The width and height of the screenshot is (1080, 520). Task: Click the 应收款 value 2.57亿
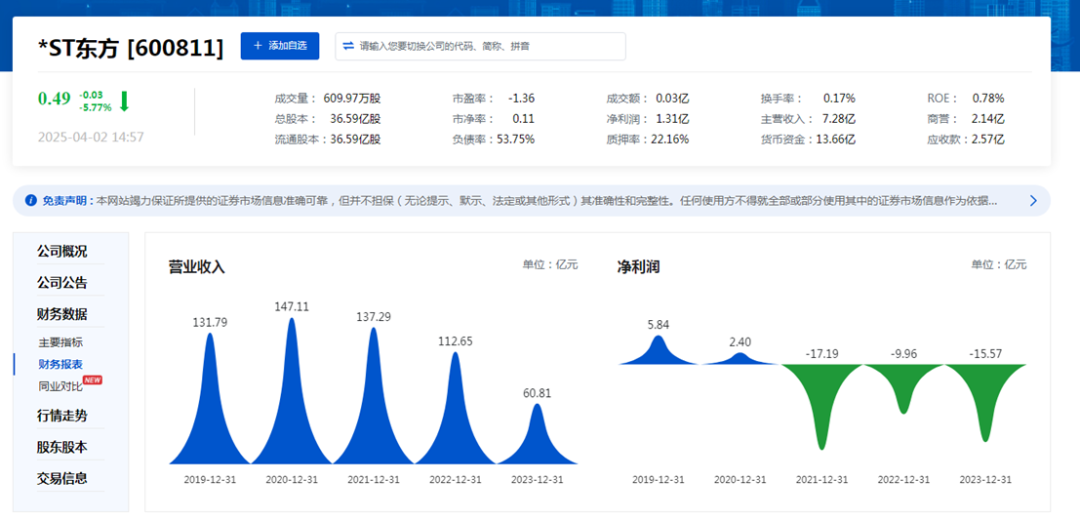click(x=988, y=139)
